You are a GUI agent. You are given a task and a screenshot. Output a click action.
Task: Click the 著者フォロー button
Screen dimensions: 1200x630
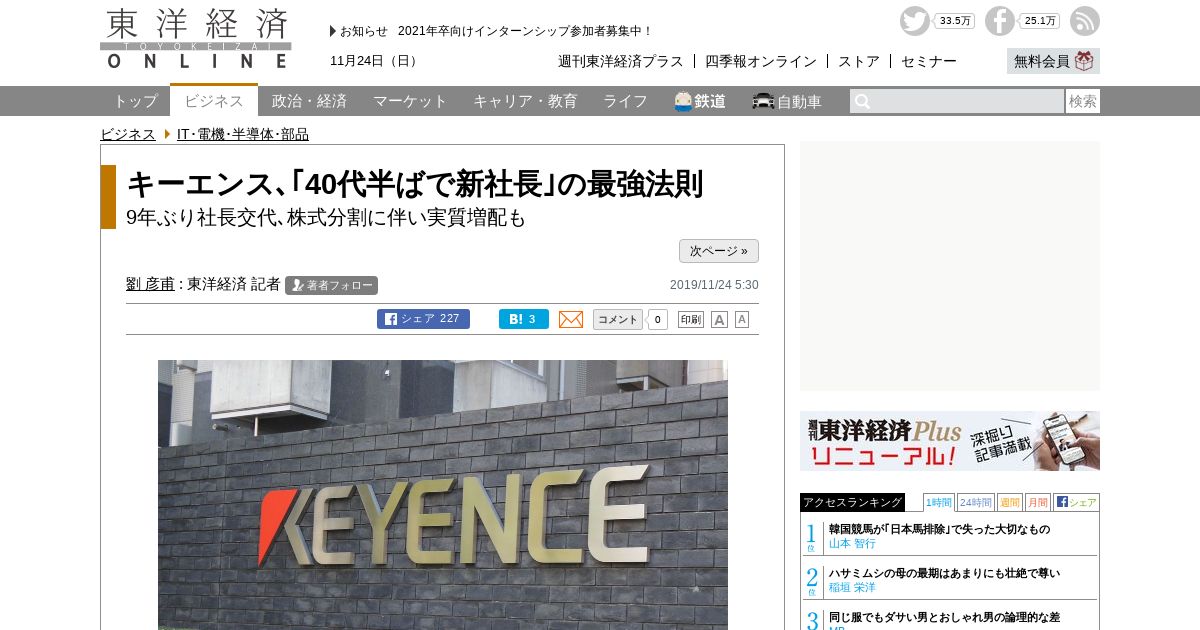pos(331,285)
